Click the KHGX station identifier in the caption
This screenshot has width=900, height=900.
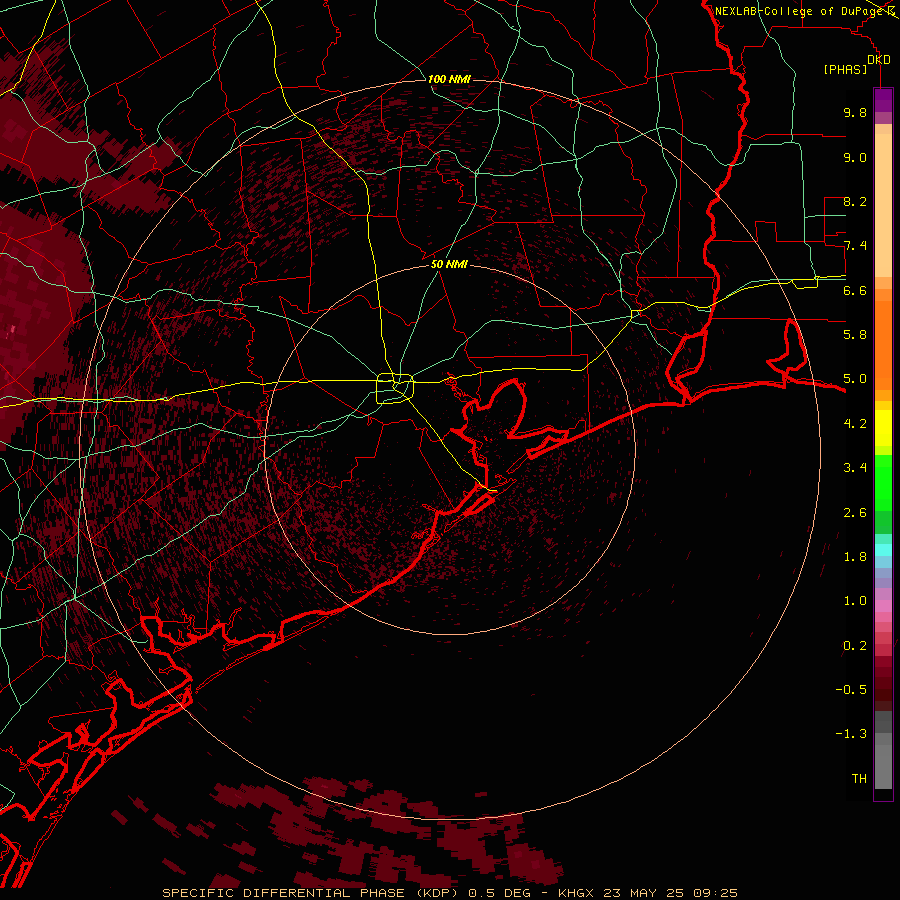pyautogui.click(x=576, y=893)
